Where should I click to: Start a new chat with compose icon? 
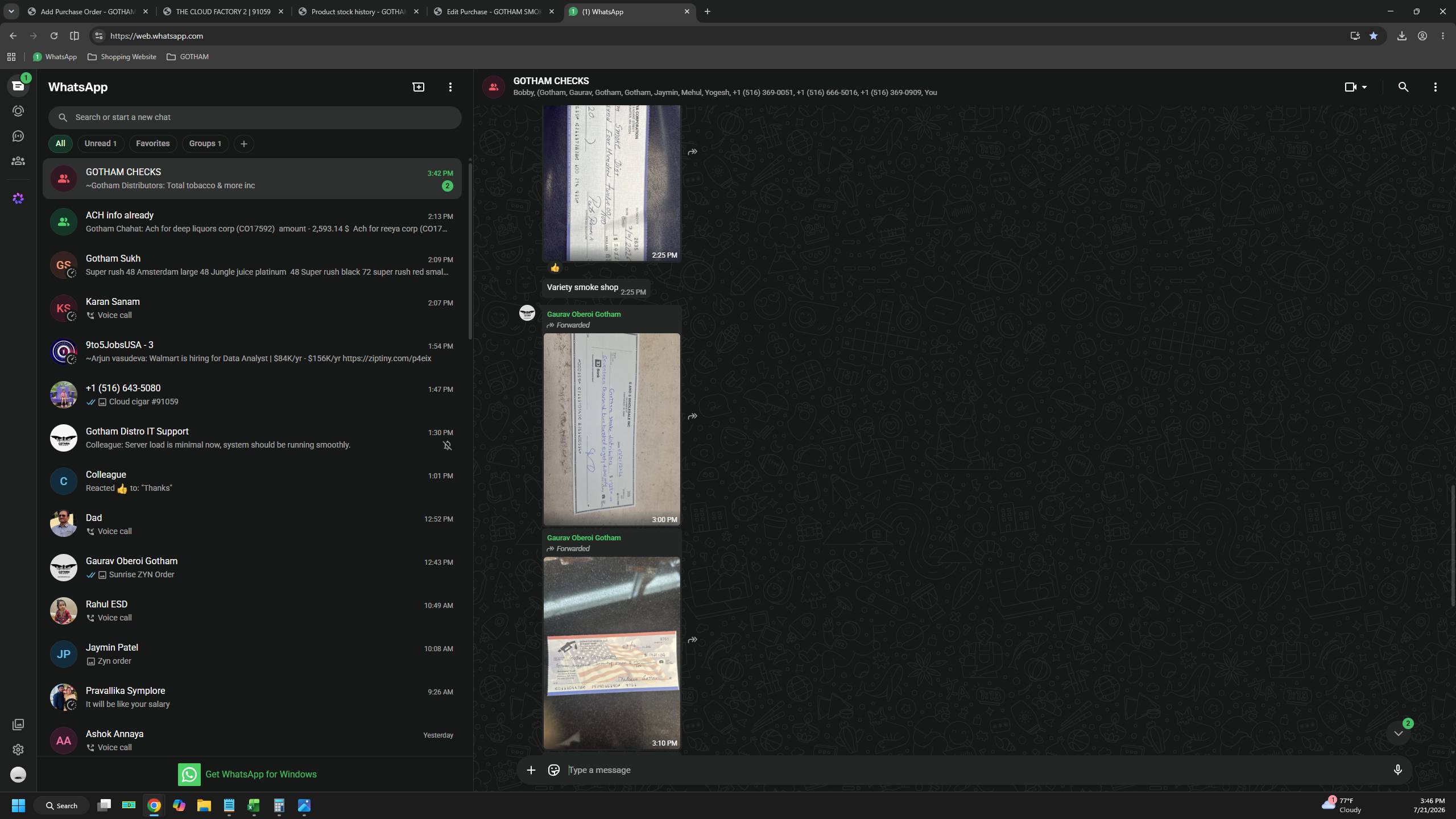click(x=419, y=87)
